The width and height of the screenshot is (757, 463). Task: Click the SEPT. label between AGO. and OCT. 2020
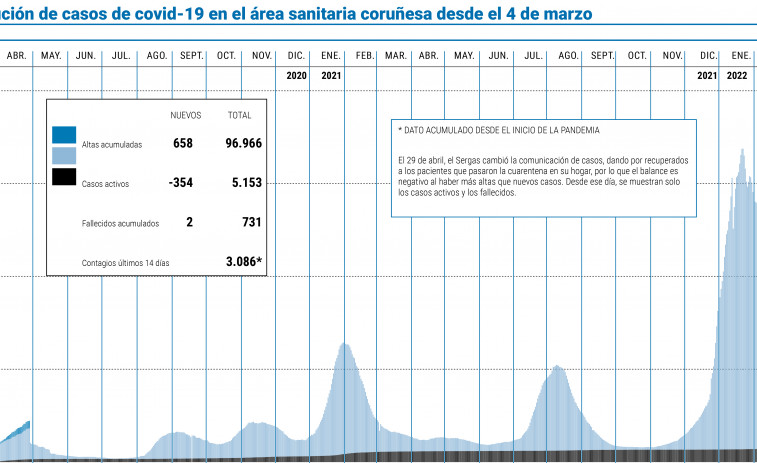coord(192,56)
